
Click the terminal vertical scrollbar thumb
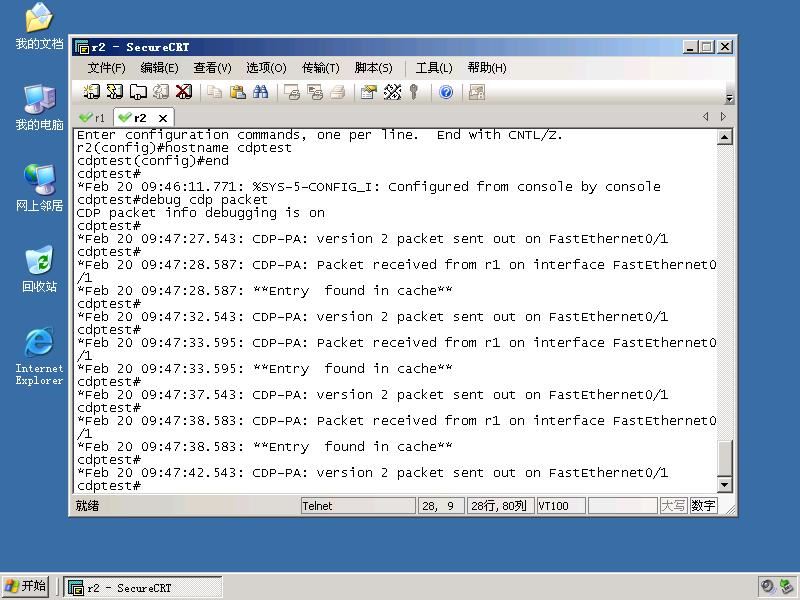724,457
